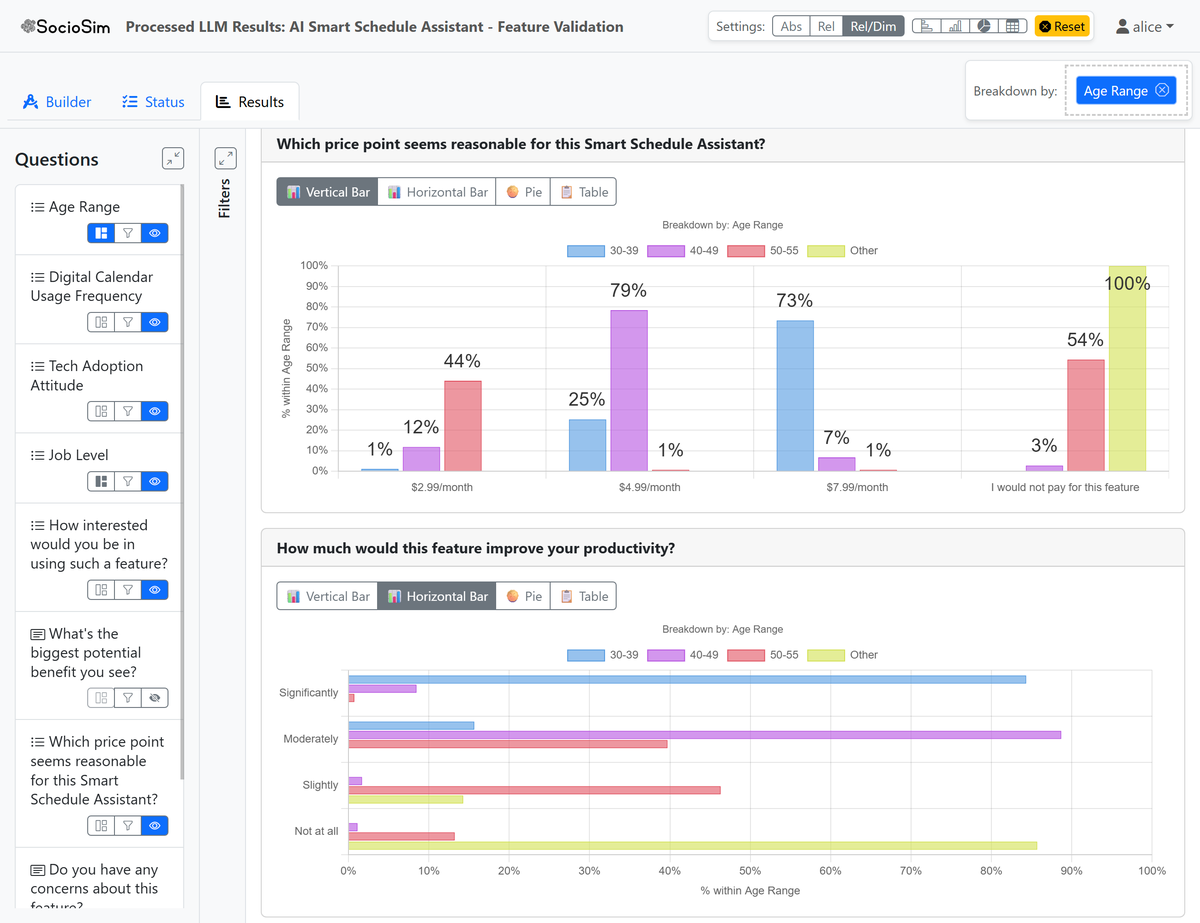
Task: Toggle breakdown for 'Which price point' question
Action: click(x=101, y=826)
